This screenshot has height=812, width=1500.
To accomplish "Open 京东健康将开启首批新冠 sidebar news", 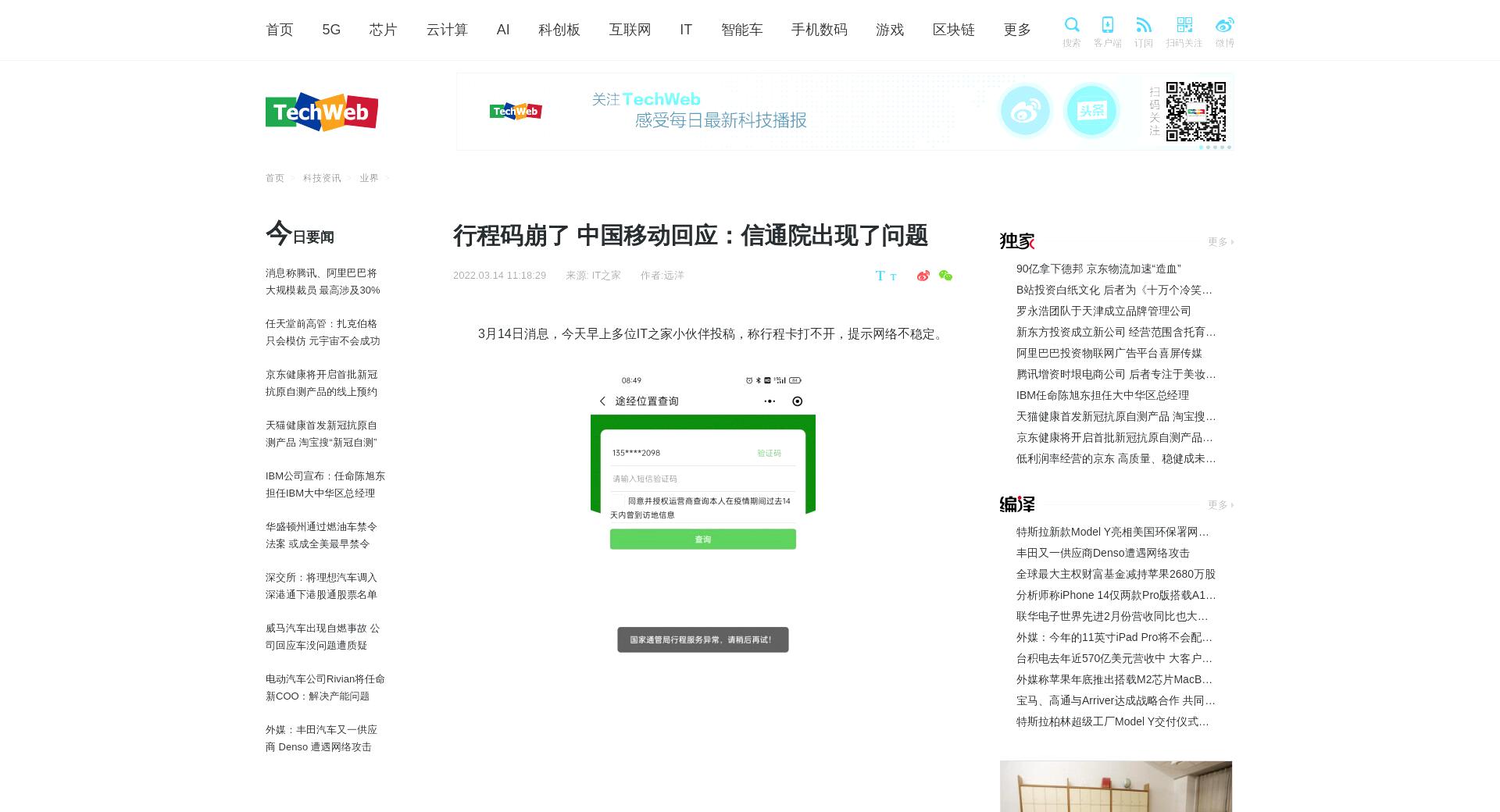I will pyautogui.click(x=322, y=383).
